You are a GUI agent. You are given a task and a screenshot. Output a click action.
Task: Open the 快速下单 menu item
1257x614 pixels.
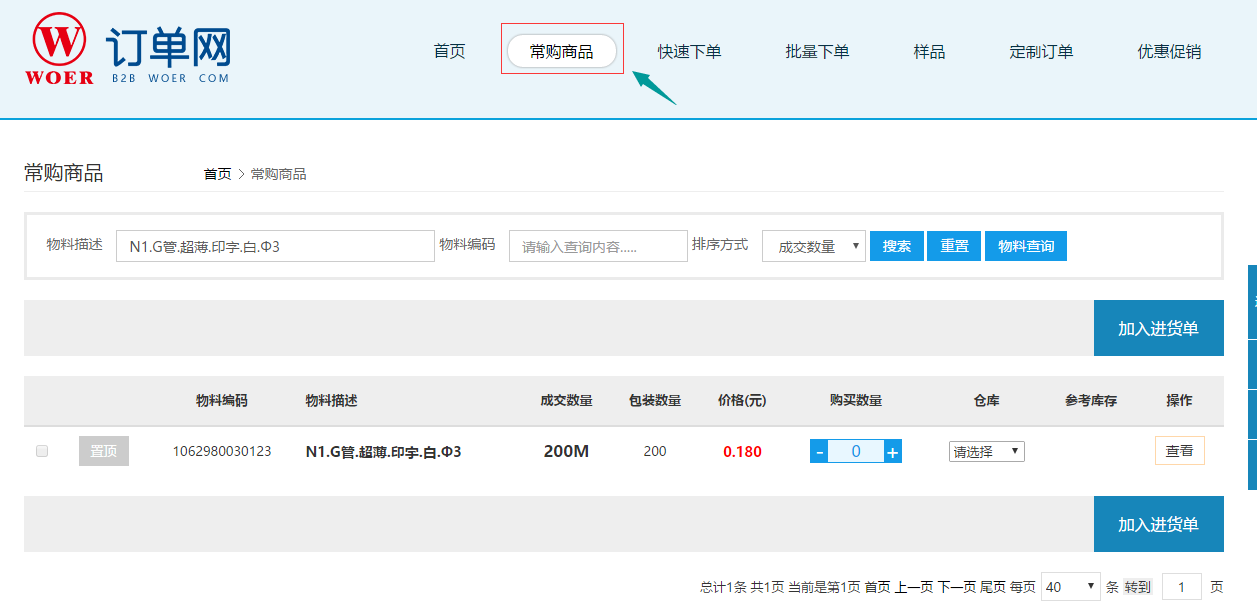click(690, 50)
